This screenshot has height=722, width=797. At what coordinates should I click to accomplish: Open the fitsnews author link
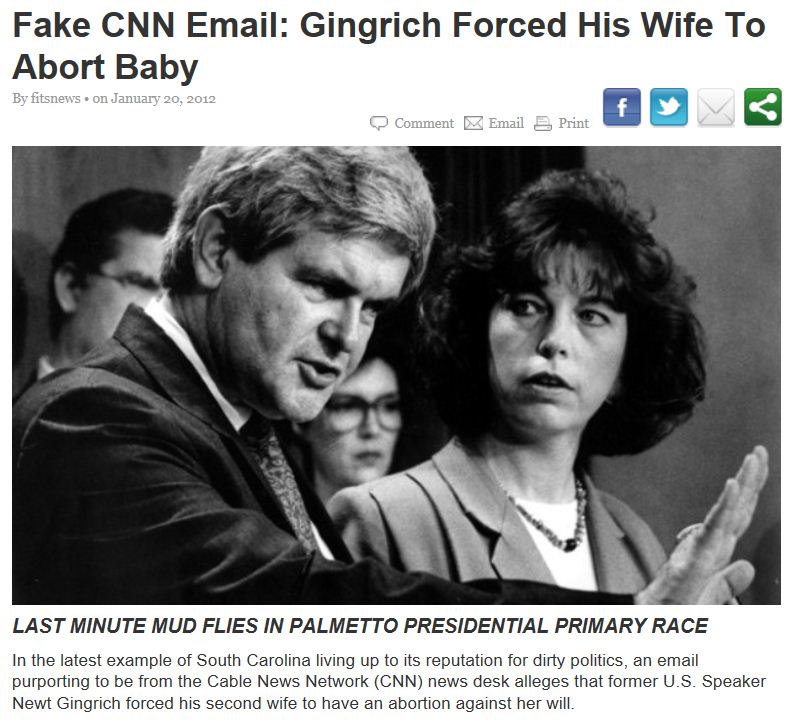tap(55, 98)
